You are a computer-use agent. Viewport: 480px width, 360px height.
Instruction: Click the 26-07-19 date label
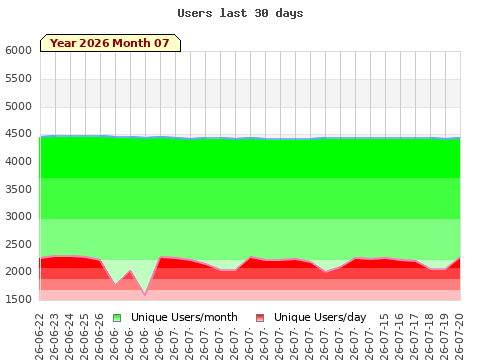[x=444, y=336]
